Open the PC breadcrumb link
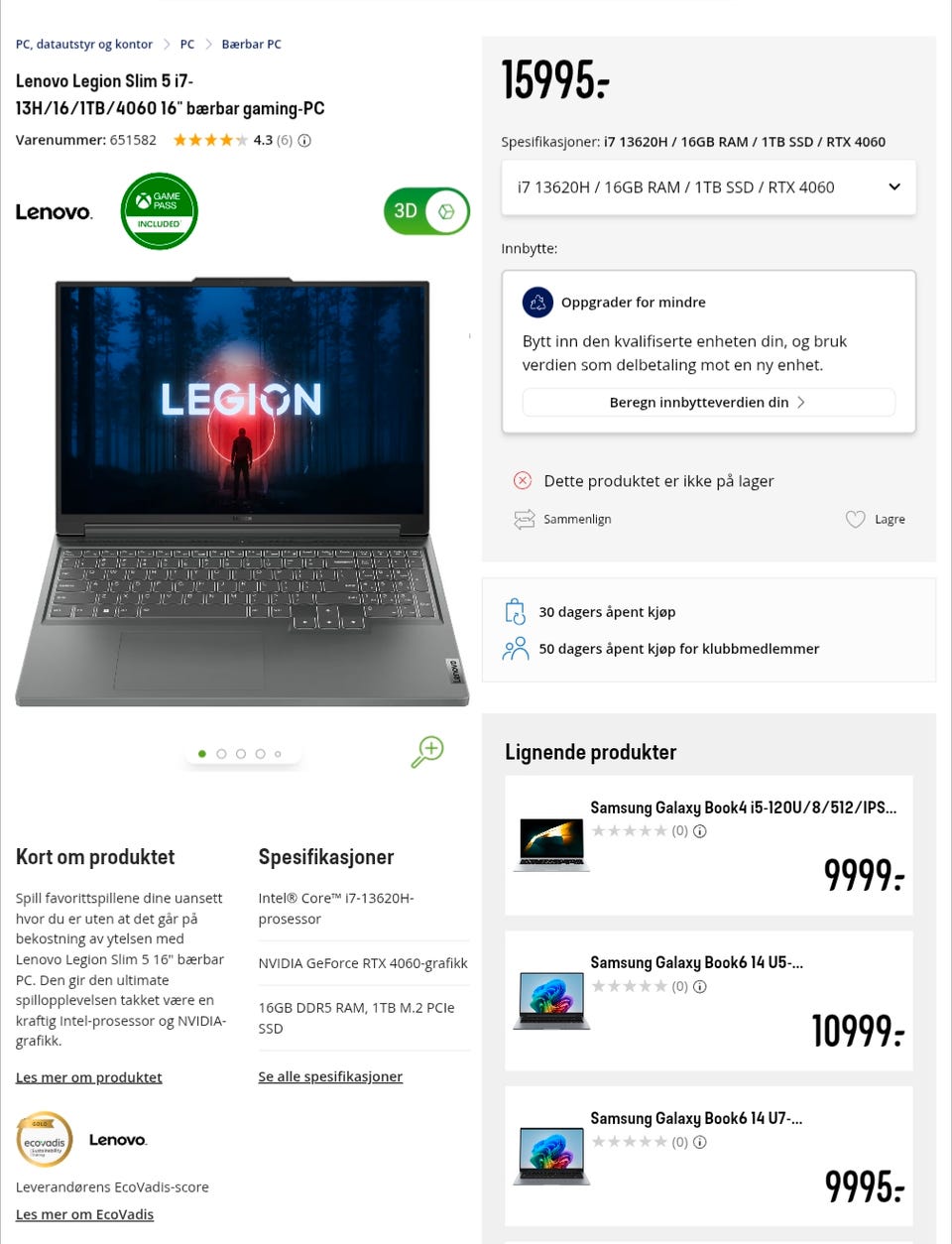 click(187, 45)
